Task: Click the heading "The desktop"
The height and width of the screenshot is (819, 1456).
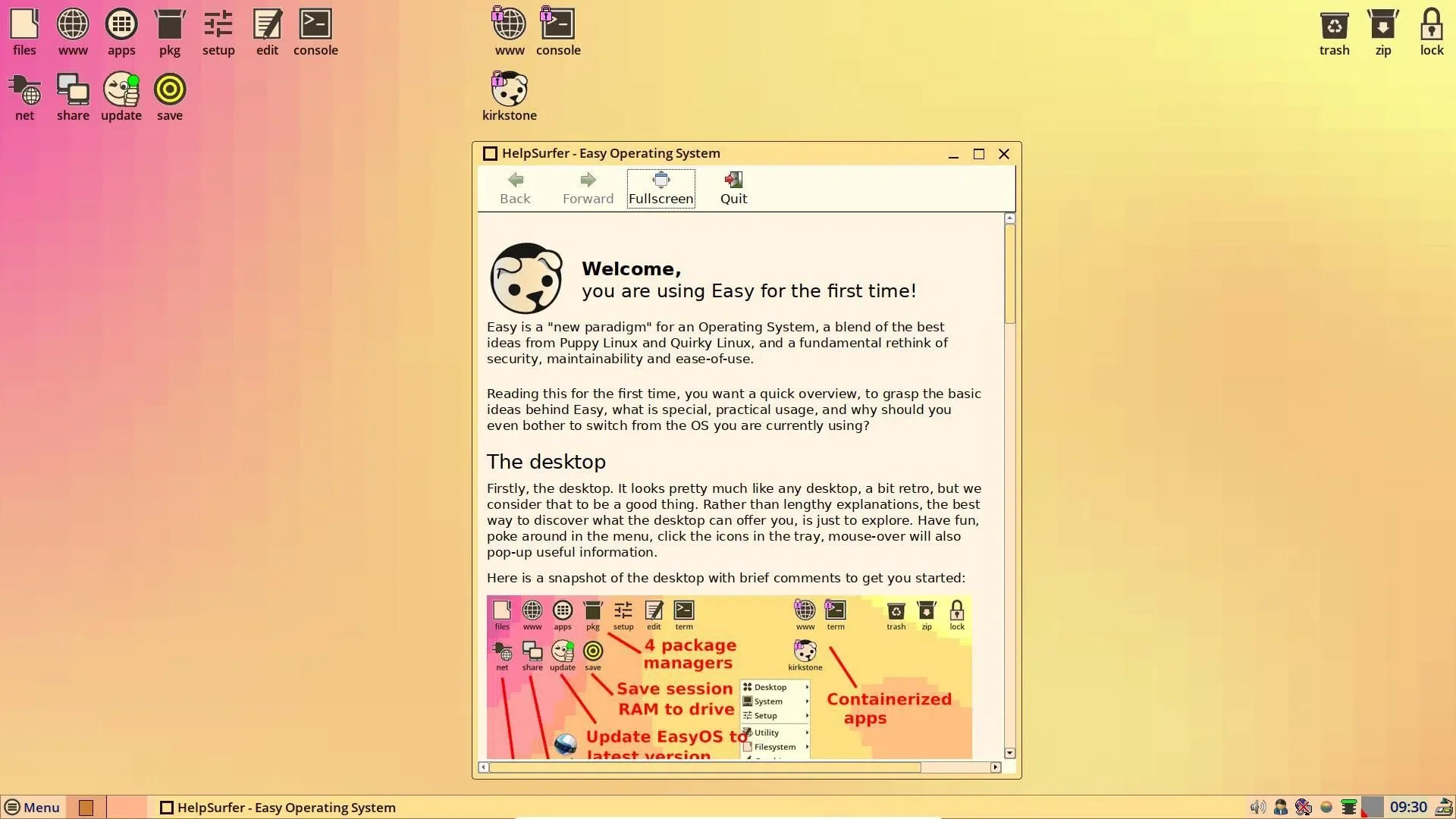Action: (546, 462)
